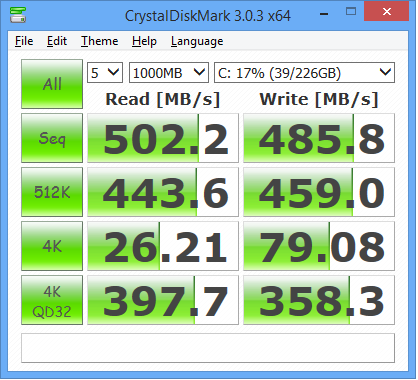Expand the C: 17% drive selection dropdown
This screenshot has height=380, width=418.
[304, 72]
